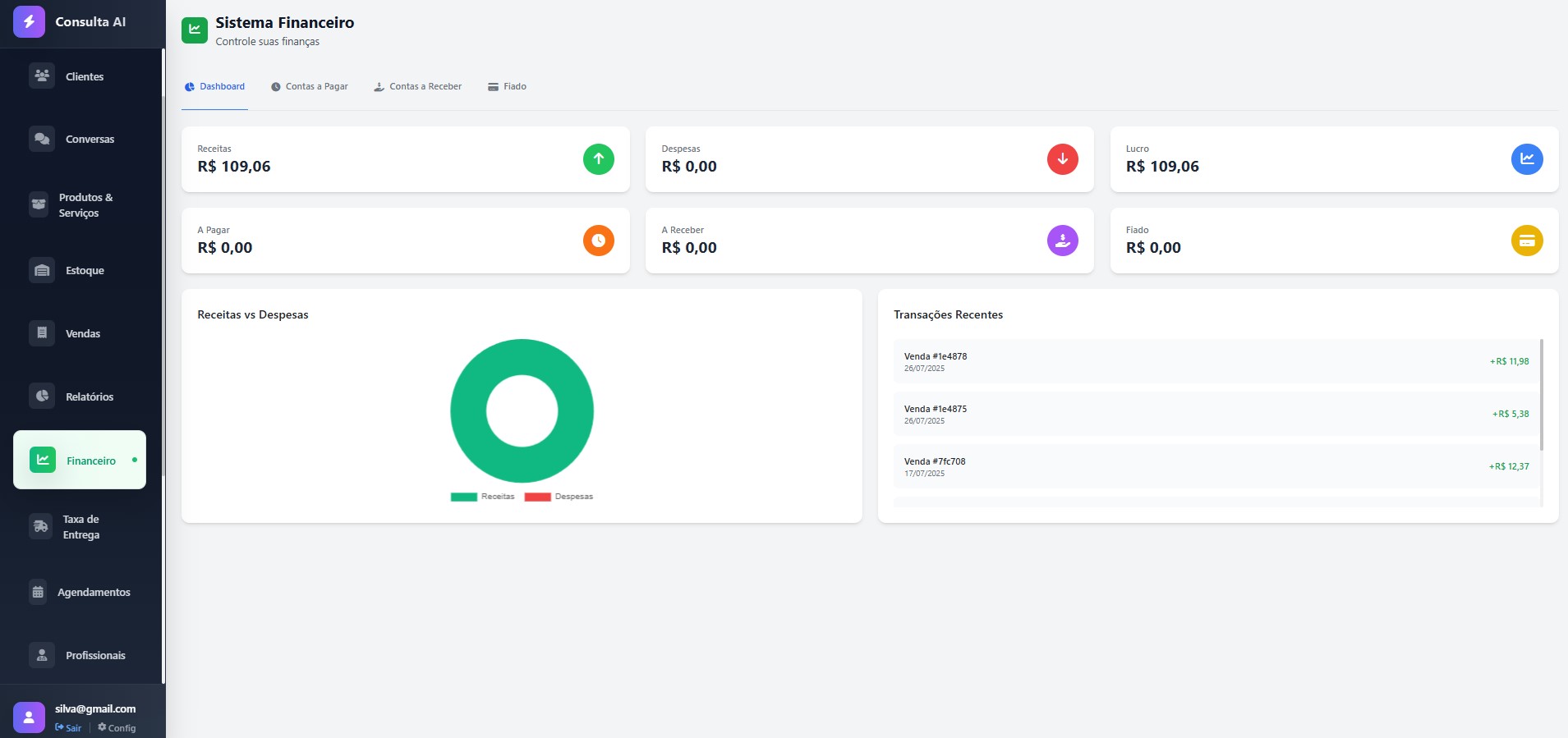
Task: Toggle the Receitas legend in the chart
Action: 483,497
